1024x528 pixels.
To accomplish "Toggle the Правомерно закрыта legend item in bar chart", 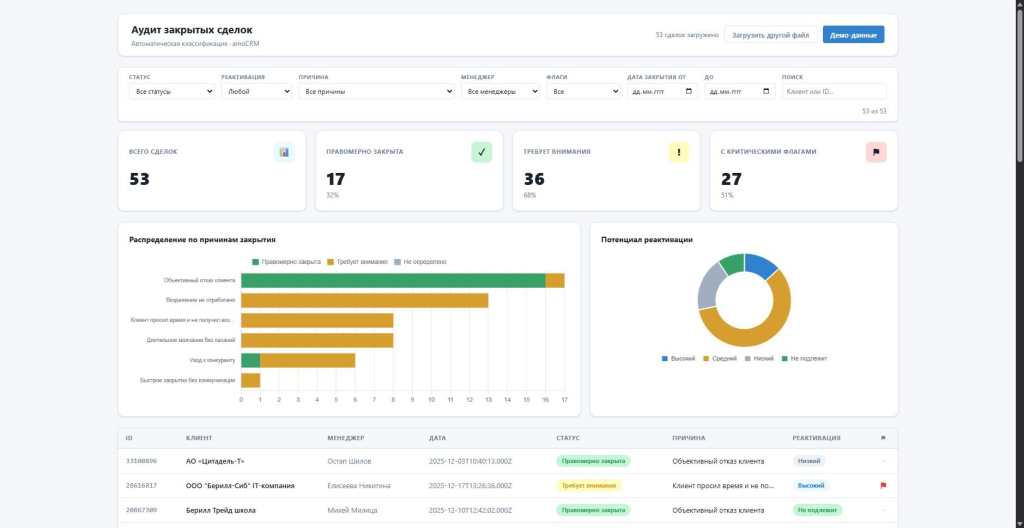I will 286,262.
